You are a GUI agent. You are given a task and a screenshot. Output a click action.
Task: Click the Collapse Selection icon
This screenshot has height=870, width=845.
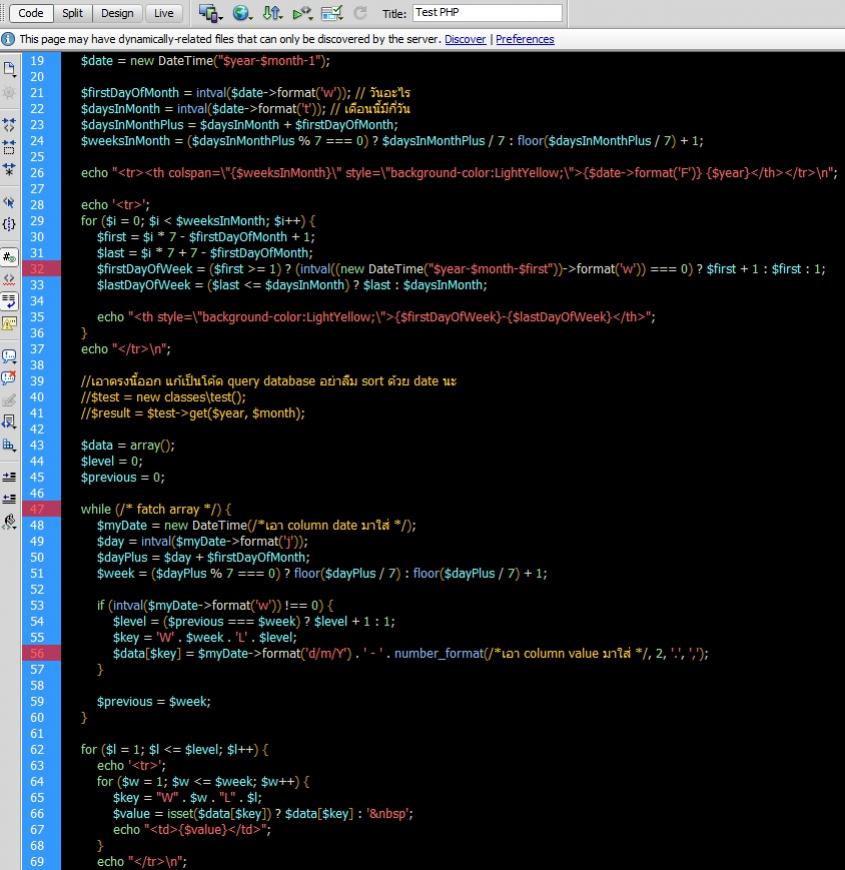[10, 147]
